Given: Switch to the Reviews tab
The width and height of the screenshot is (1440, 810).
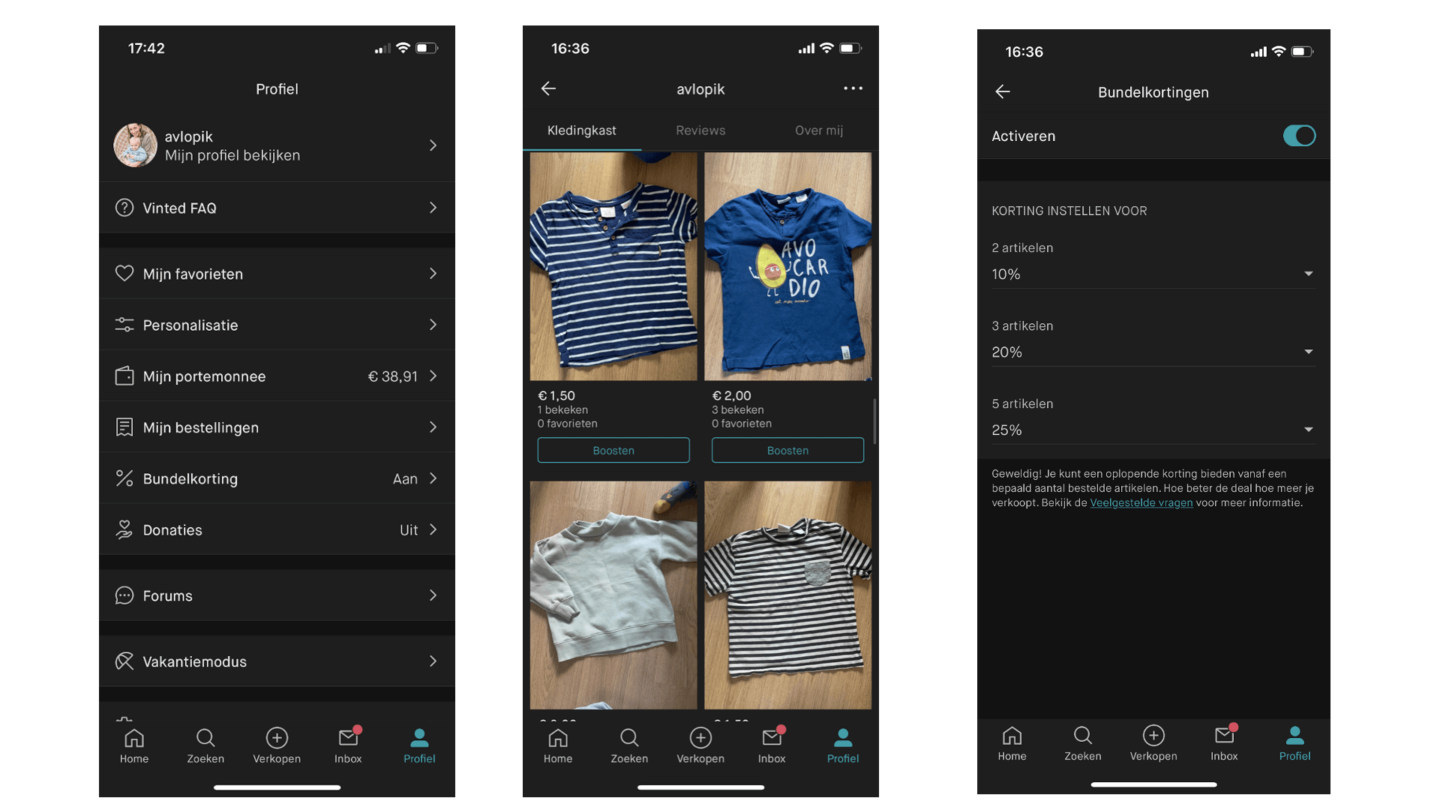Looking at the screenshot, I should click(x=700, y=131).
